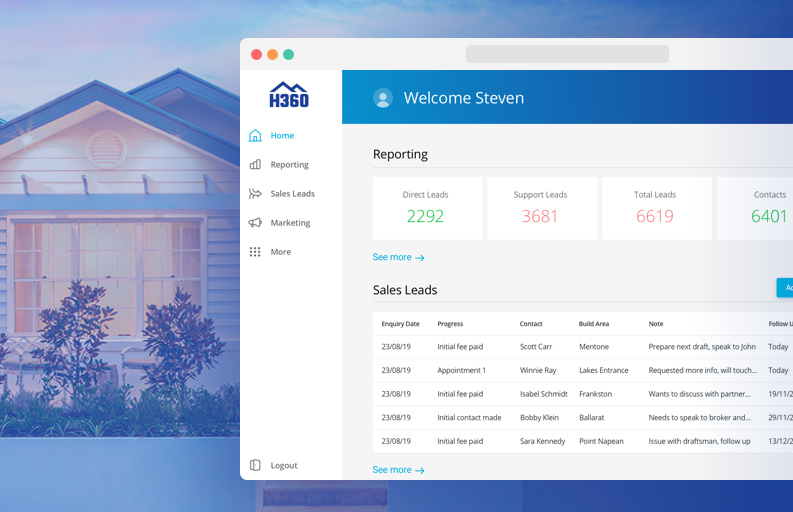Viewport: 793px width, 512px height.
Task: Select contact Sara Kennedy
Action: (x=543, y=441)
